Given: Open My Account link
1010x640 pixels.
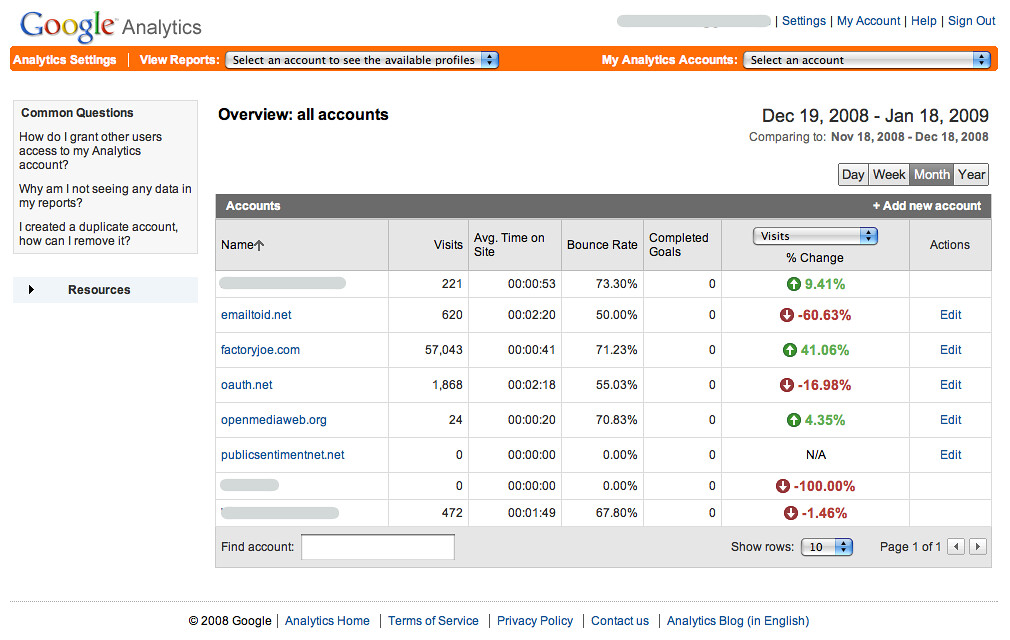Looking at the screenshot, I should pos(868,21).
